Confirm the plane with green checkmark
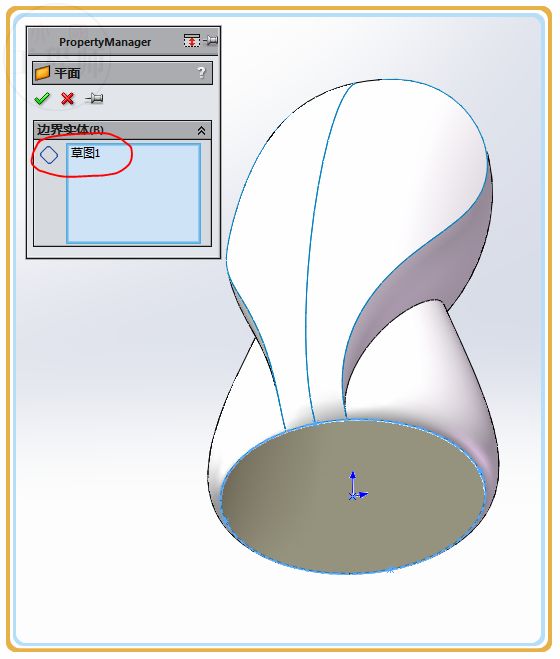 coord(42,99)
